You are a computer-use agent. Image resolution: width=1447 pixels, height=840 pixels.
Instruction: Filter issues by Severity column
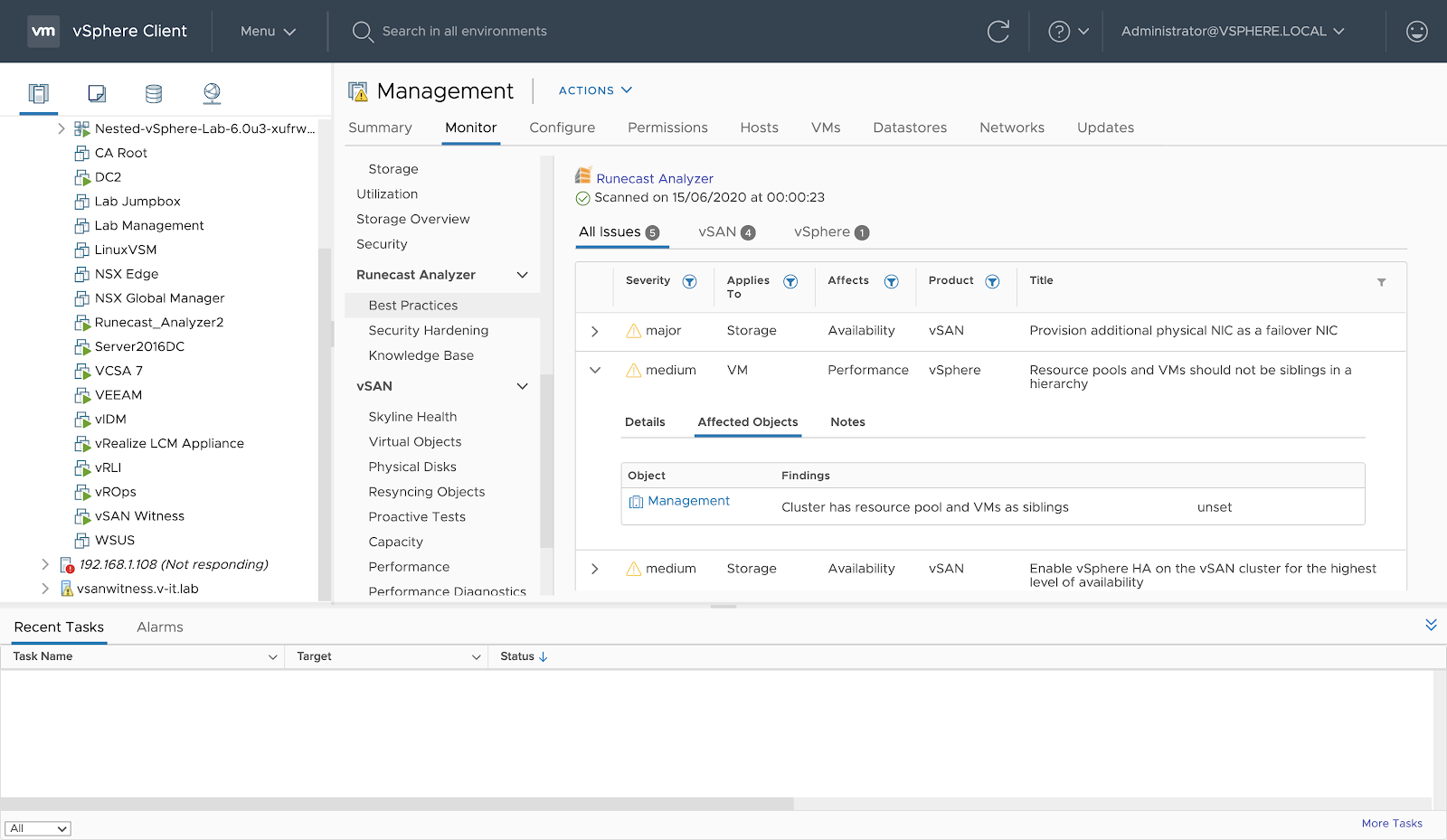tap(689, 282)
